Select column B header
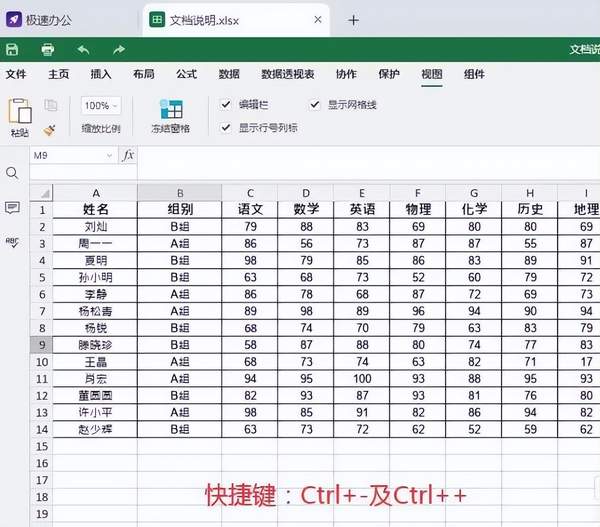 [x=179, y=193]
